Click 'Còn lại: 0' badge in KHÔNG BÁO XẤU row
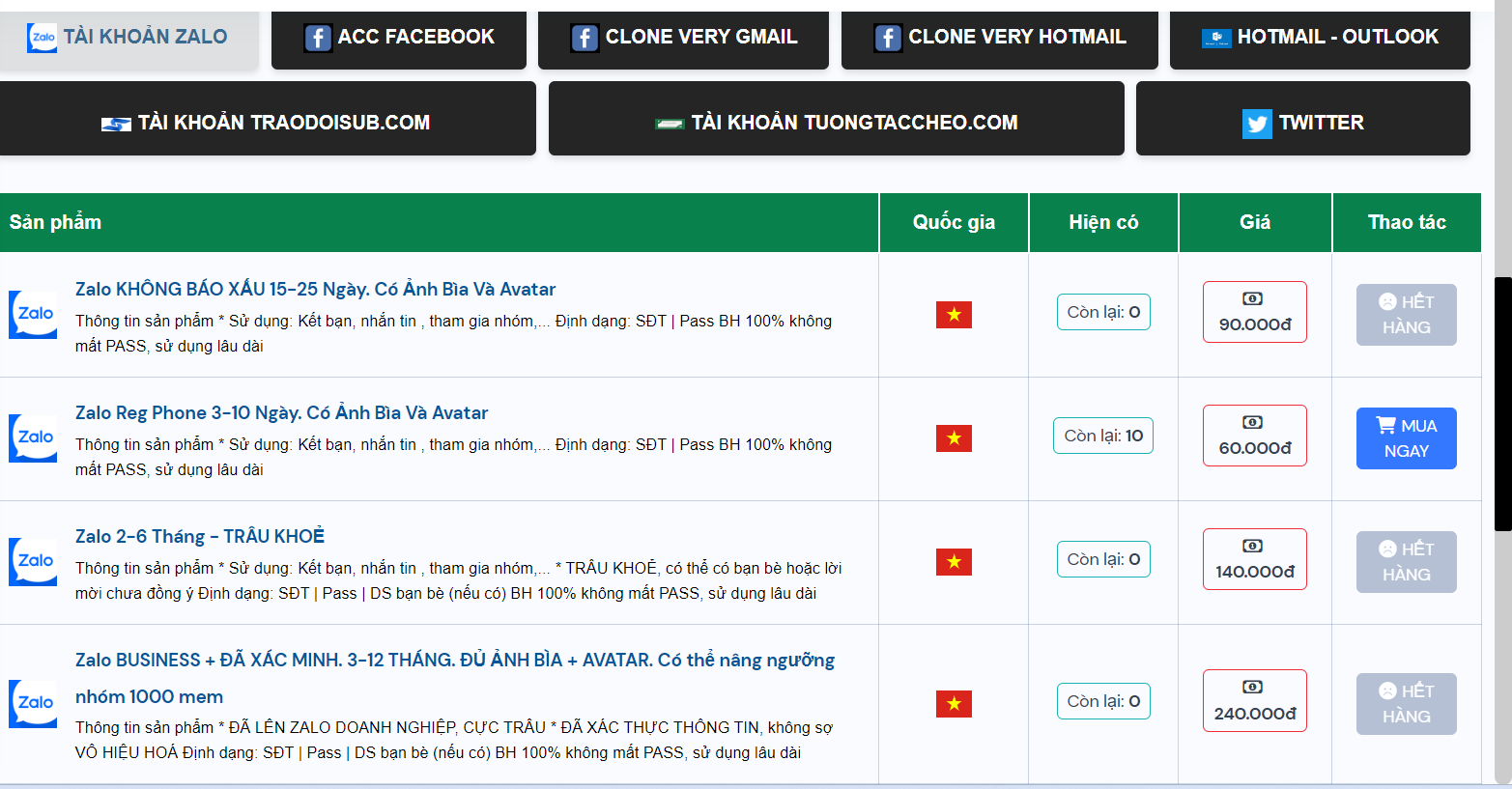This screenshot has height=789, width=1512. [1103, 312]
